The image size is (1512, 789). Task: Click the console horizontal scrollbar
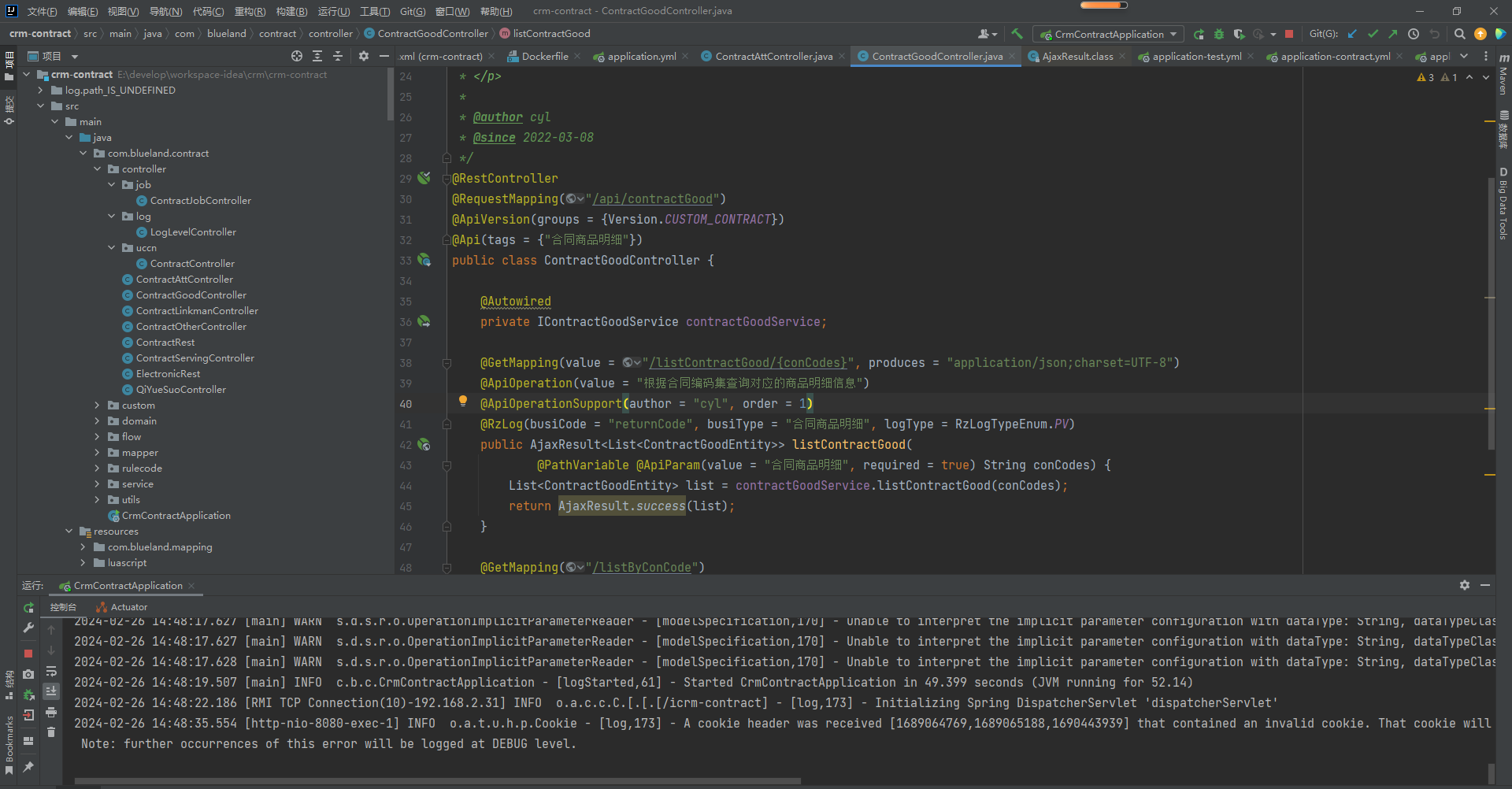(x=437, y=781)
